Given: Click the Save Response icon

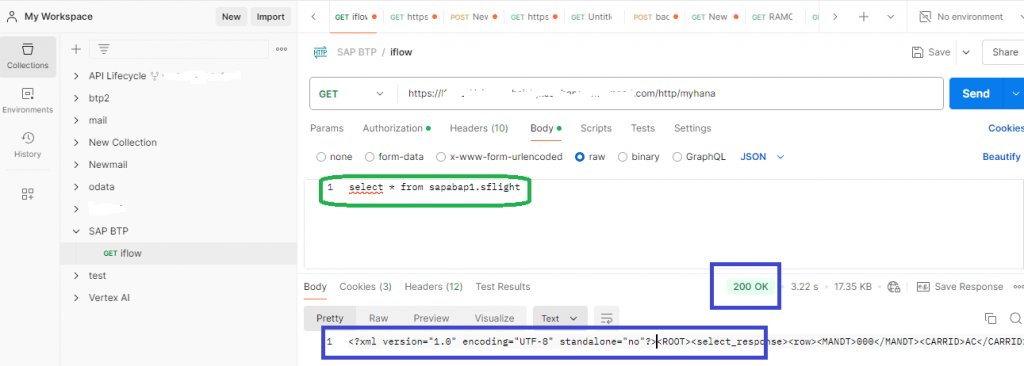Looking at the screenshot, I should (923, 286).
